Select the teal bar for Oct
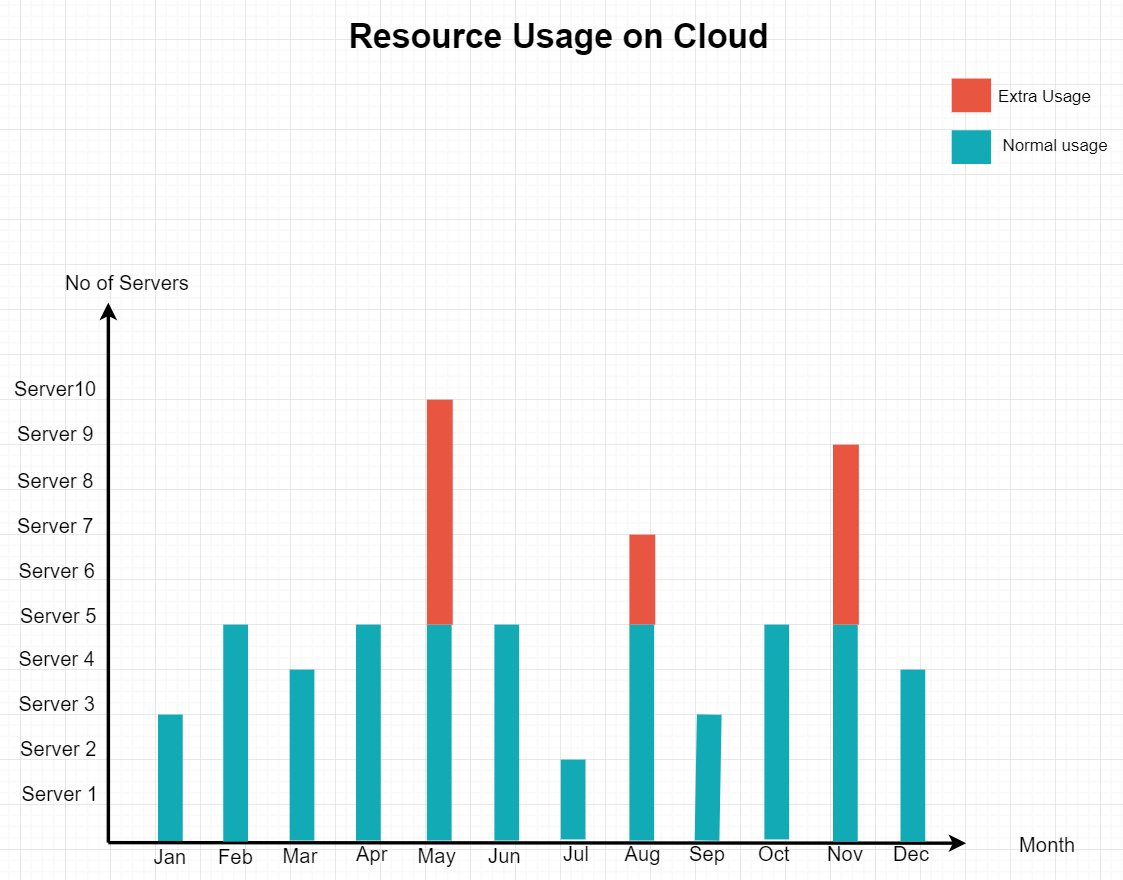Image resolution: width=1123 pixels, height=880 pixels. tap(776, 732)
